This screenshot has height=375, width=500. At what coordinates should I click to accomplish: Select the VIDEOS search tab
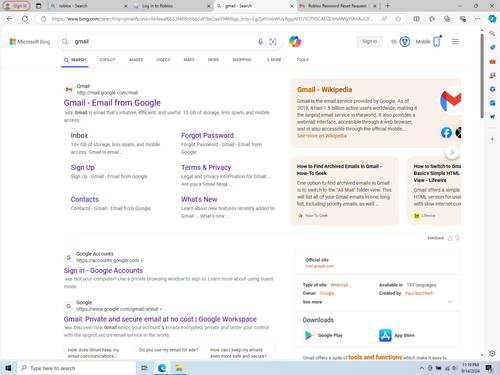pyautogui.click(x=163, y=60)
